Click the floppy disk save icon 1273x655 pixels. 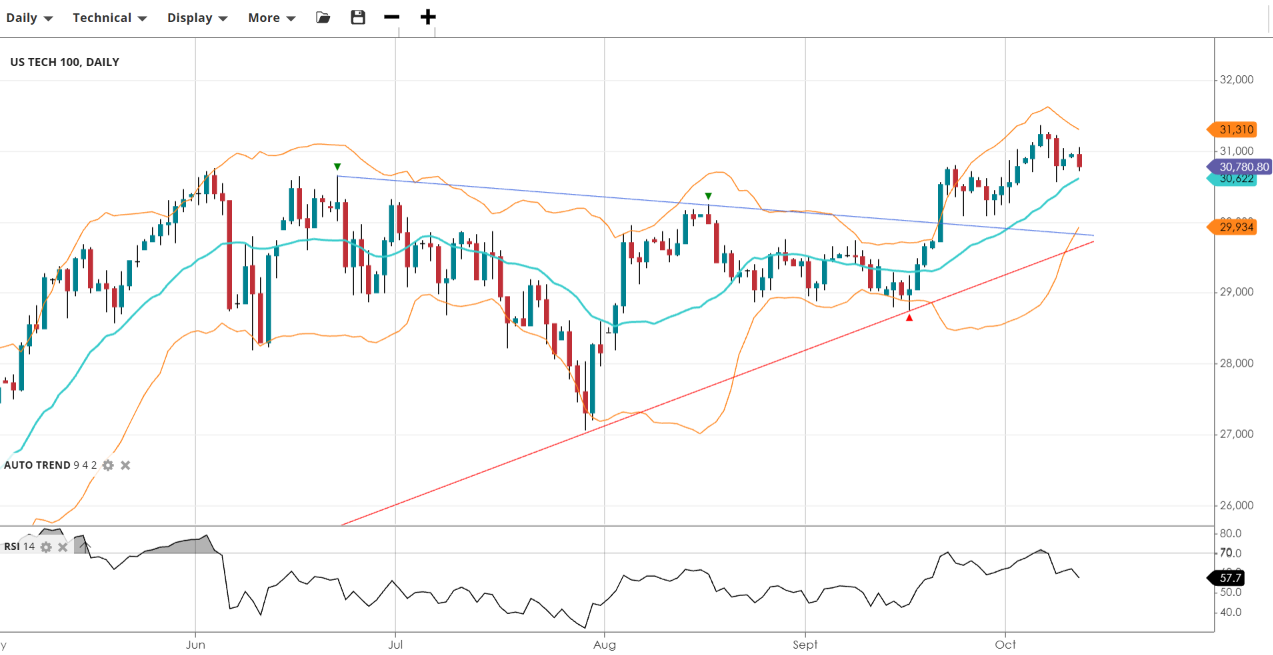pyautogui.click(x=358, y=17)
